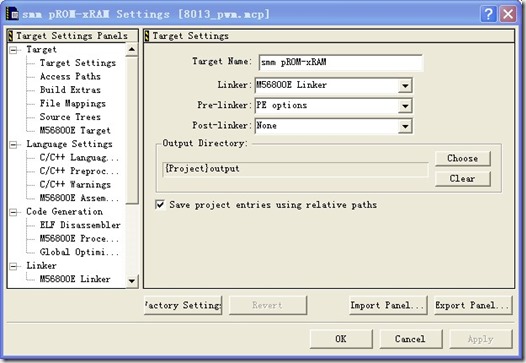Click the Import Panel button
The height and width of the screenshot is (363, 526).
tap(388, 305)
